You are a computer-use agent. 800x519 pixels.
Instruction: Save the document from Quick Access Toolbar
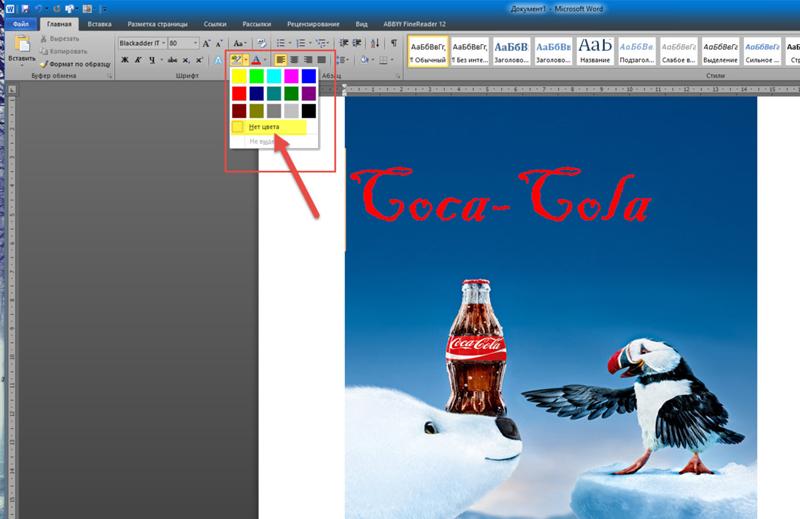(x=25, y=9)
